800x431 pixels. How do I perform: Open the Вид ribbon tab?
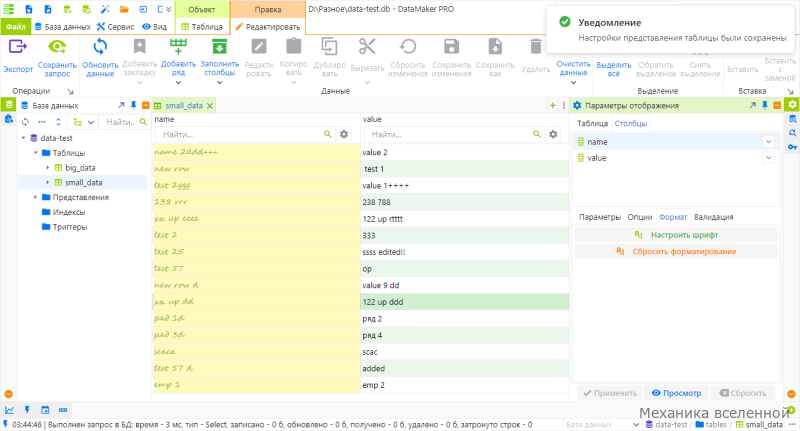pos(155,27)
